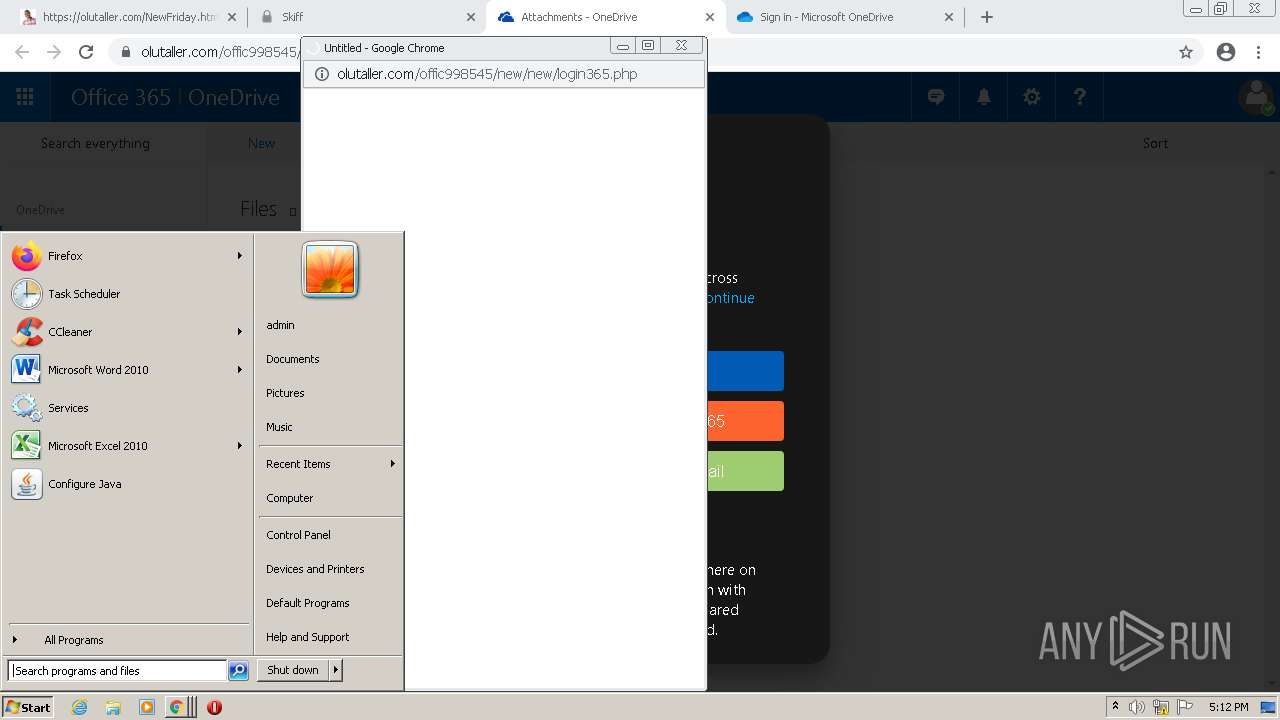Open the Chrome profile avatar icon

pyautogui.click(x=1226, y=52)
